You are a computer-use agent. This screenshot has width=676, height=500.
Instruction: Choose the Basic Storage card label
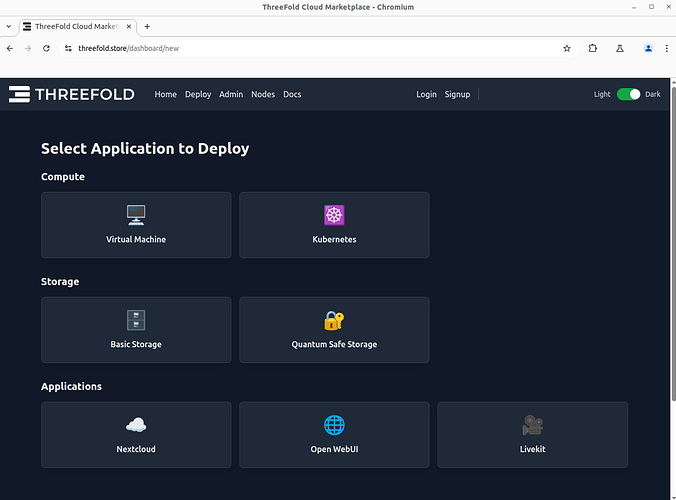click(x=136, y=344)
